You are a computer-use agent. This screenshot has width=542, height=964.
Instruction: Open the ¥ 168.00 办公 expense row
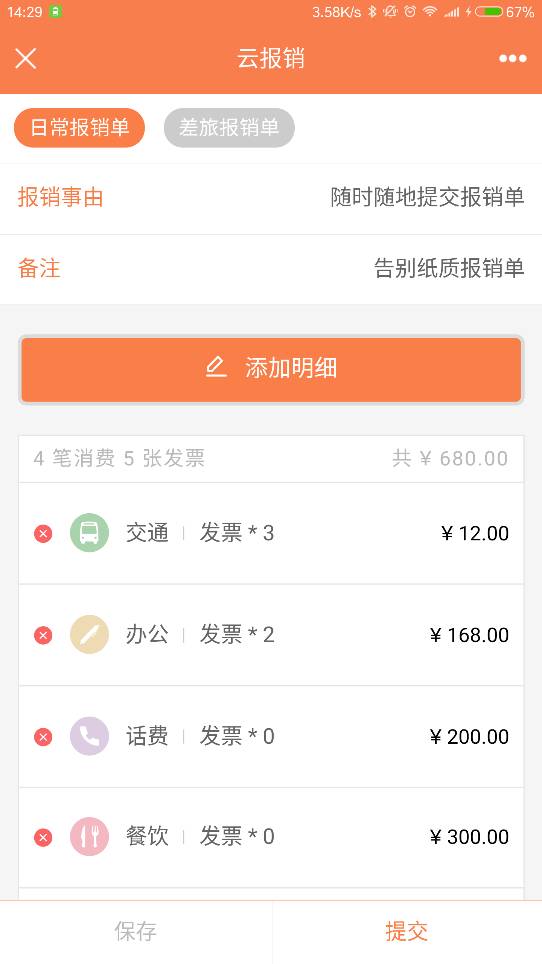271,634
